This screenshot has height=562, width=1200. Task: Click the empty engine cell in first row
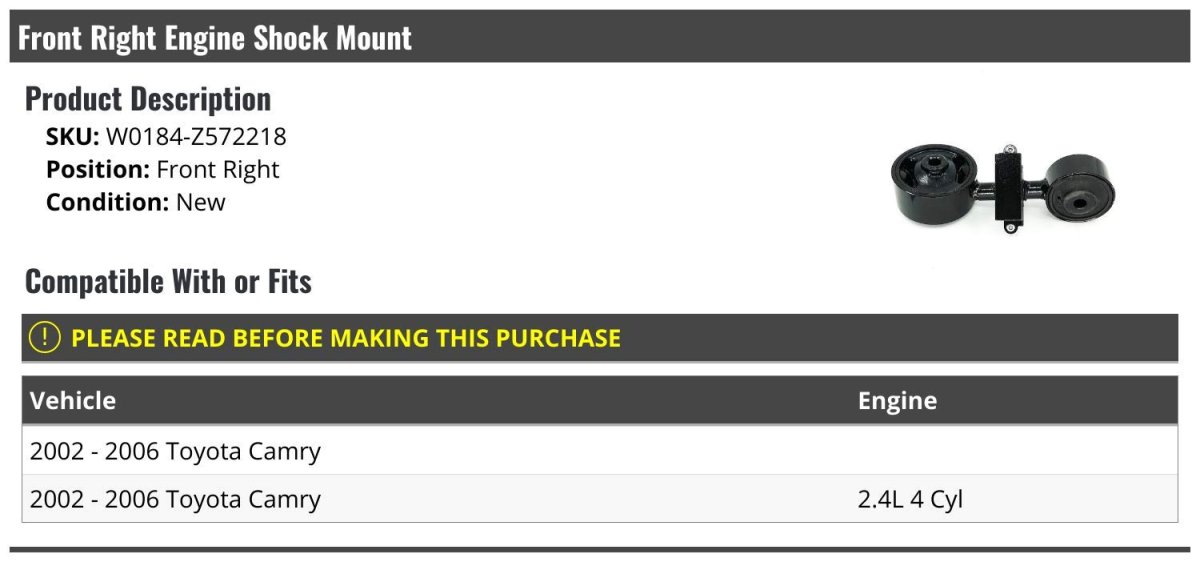(x=1010, y=451)
